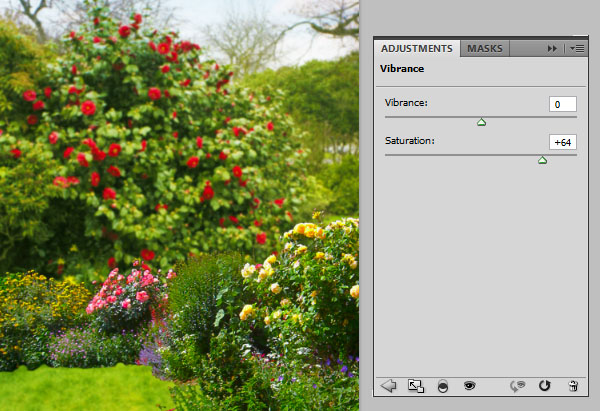
Task: Delete the adjustment layer with trash icon
Action: 573,386
